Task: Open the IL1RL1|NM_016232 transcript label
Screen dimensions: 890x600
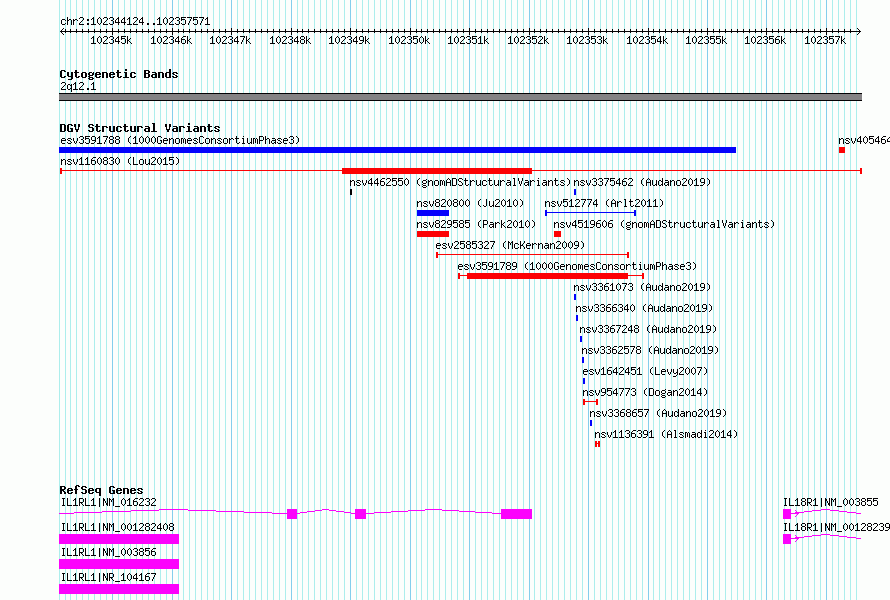Action: coord(108,502)
